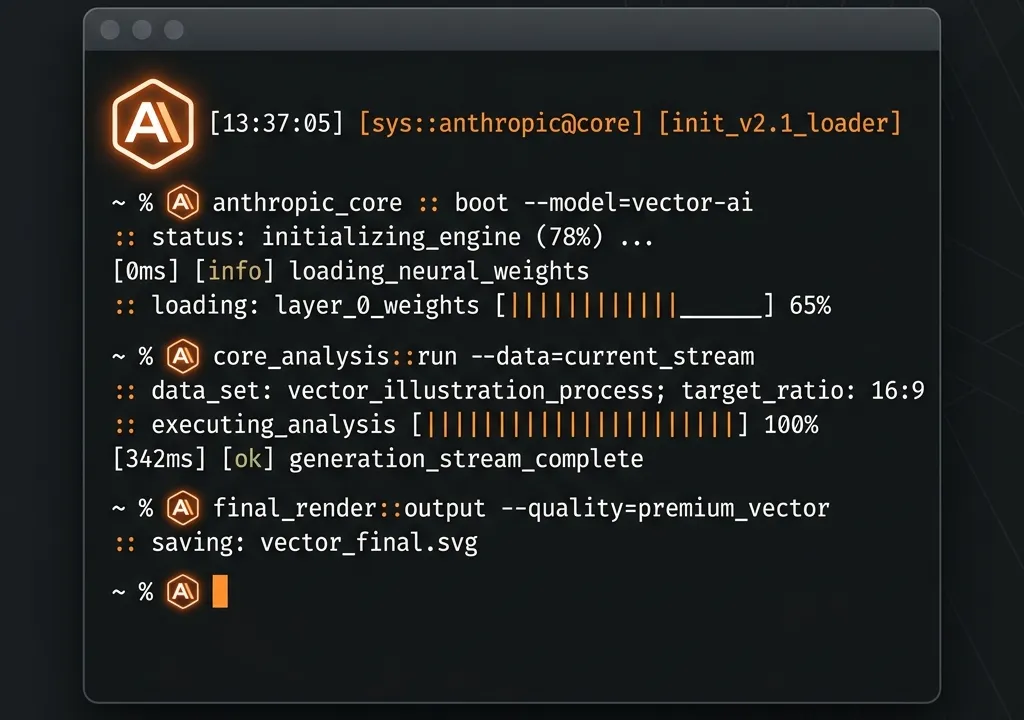Click the second gray window control dot
This screenshot has width=1024, height=720.
(x=142, y=29)
